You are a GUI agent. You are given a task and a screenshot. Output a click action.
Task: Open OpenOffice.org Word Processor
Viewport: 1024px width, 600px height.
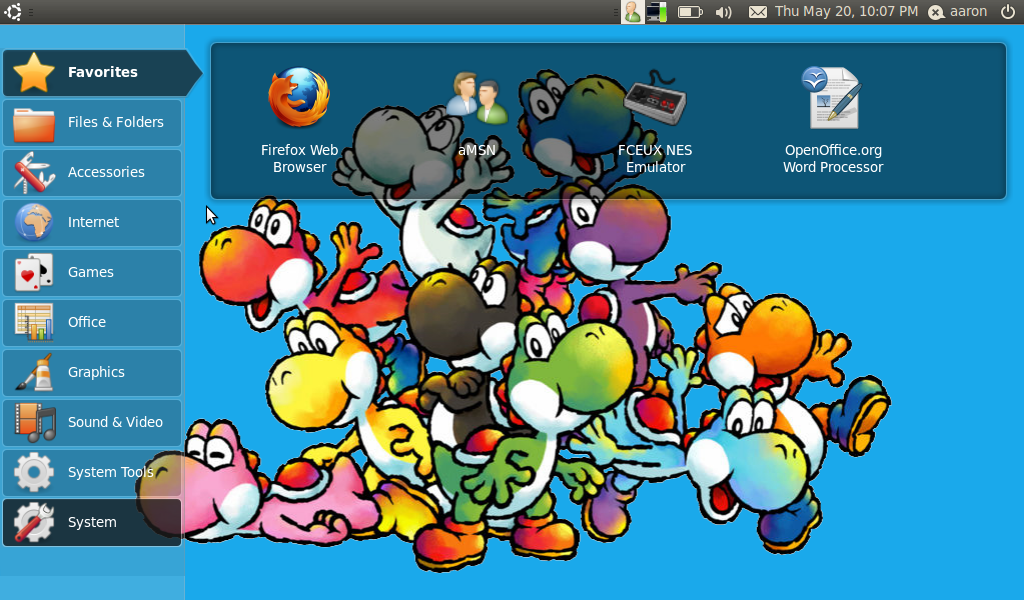point(833,119)
